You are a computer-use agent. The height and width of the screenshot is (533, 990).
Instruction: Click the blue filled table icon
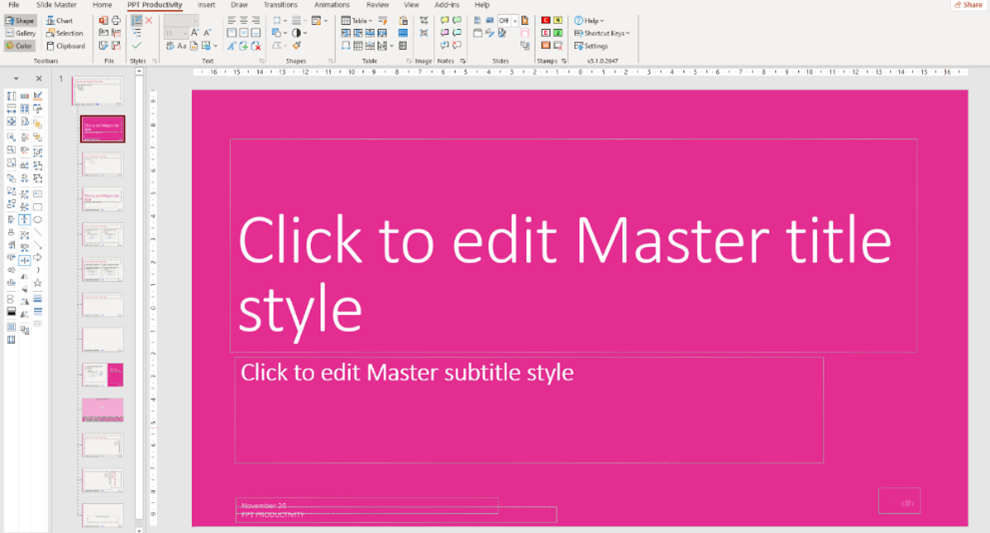tap(403, 33)
